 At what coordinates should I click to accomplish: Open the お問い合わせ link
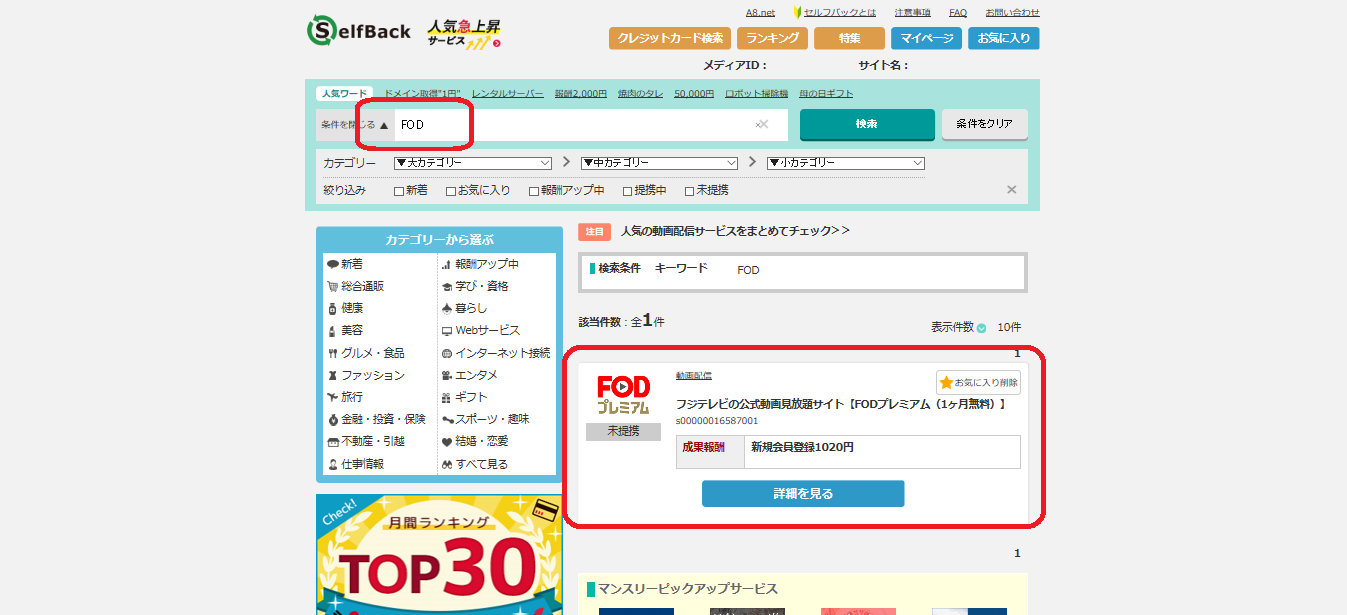1012,12
